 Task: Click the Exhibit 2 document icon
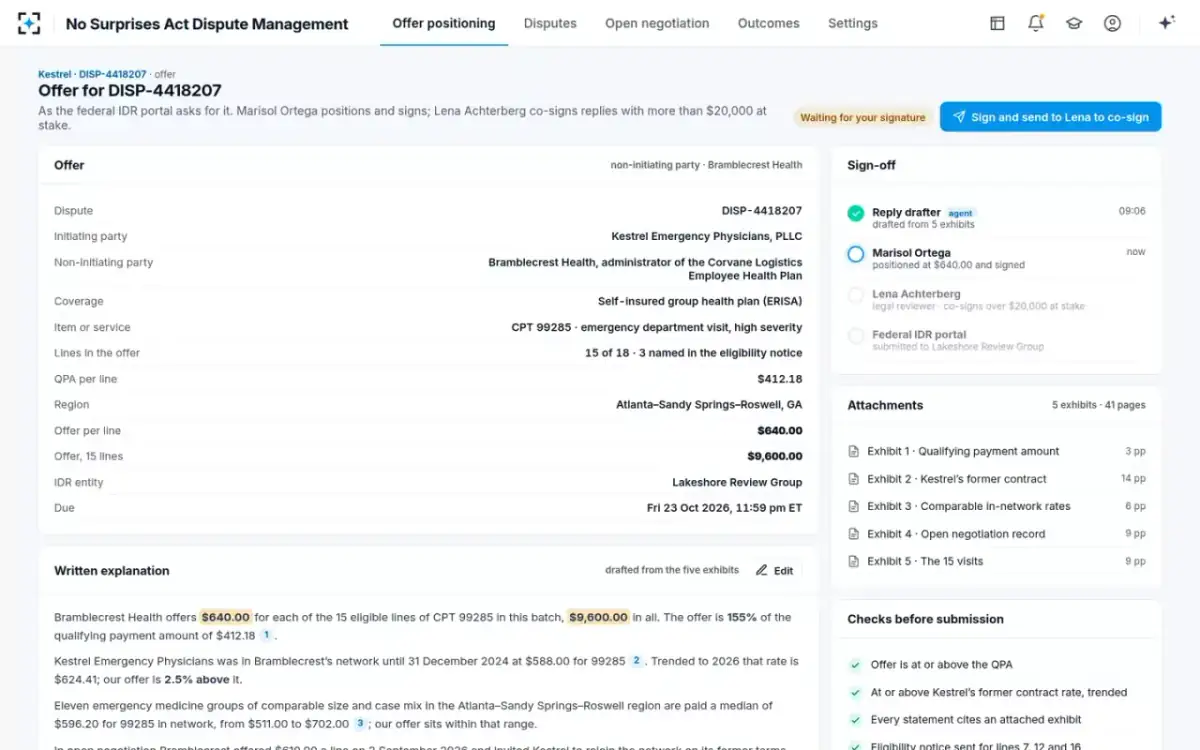[854, 479]
